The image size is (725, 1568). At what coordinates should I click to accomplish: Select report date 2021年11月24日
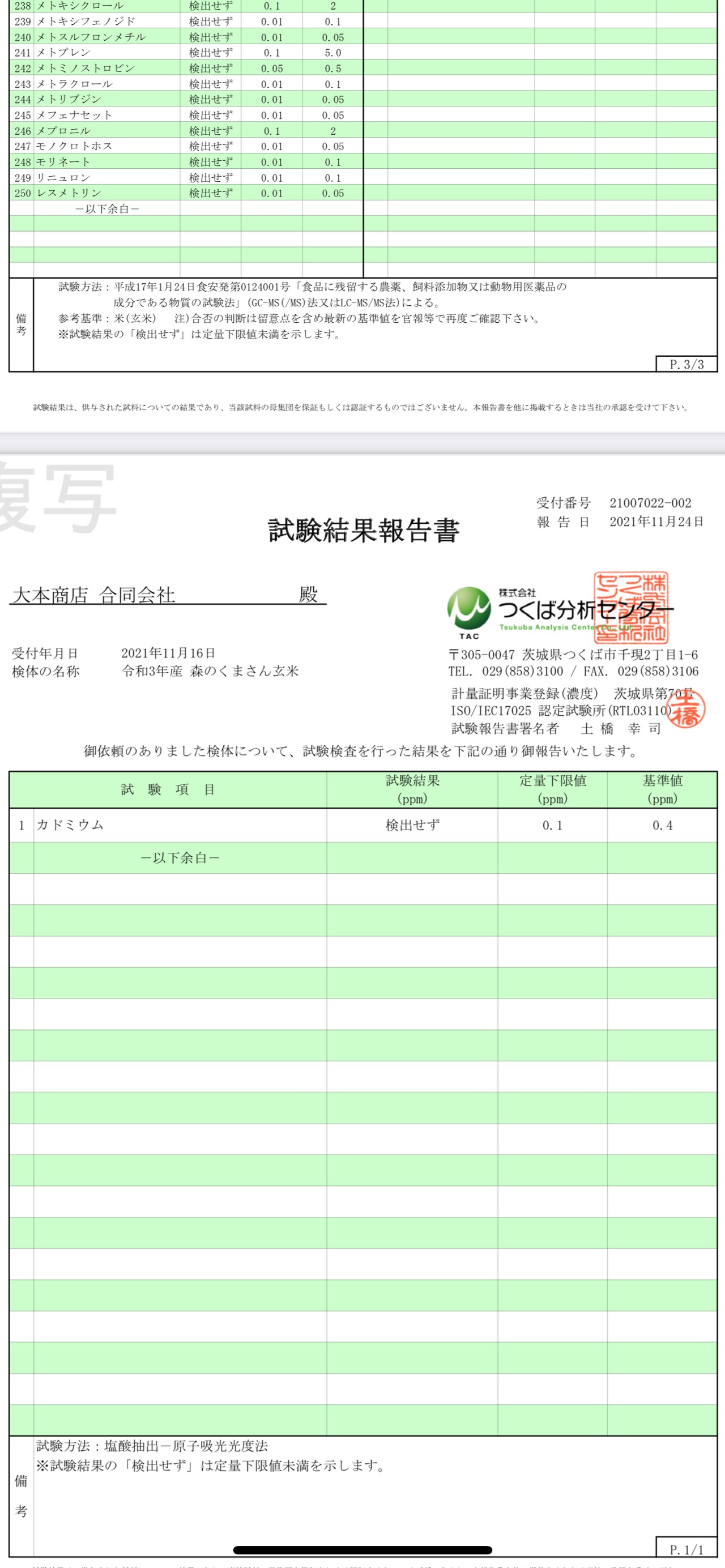(x=656, y=522)
